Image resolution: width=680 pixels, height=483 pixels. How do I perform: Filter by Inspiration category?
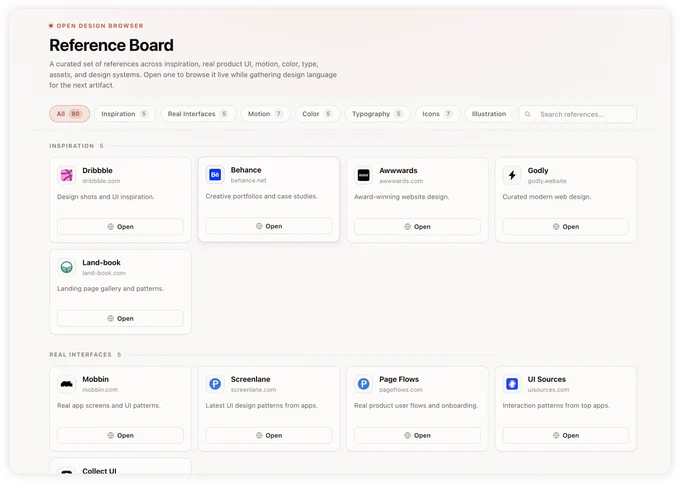[x=125, y=114]
